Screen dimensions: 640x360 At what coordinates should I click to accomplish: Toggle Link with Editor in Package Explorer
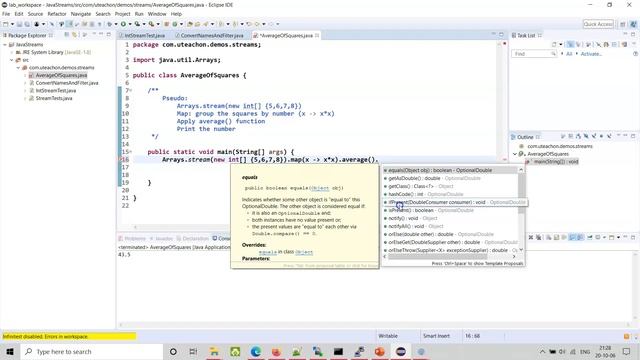[x=75, y=35]
